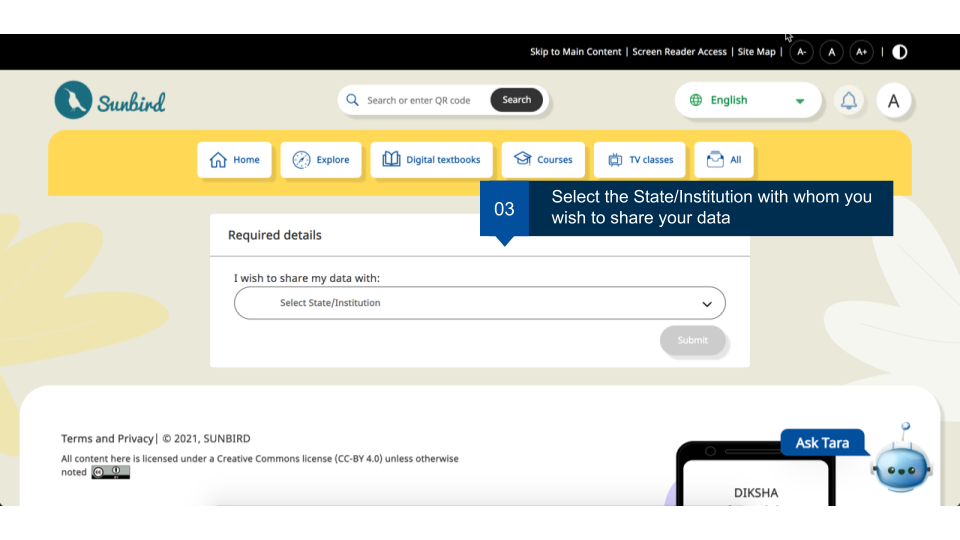
Task: Click the Sunbird logo
Action: 110,101
